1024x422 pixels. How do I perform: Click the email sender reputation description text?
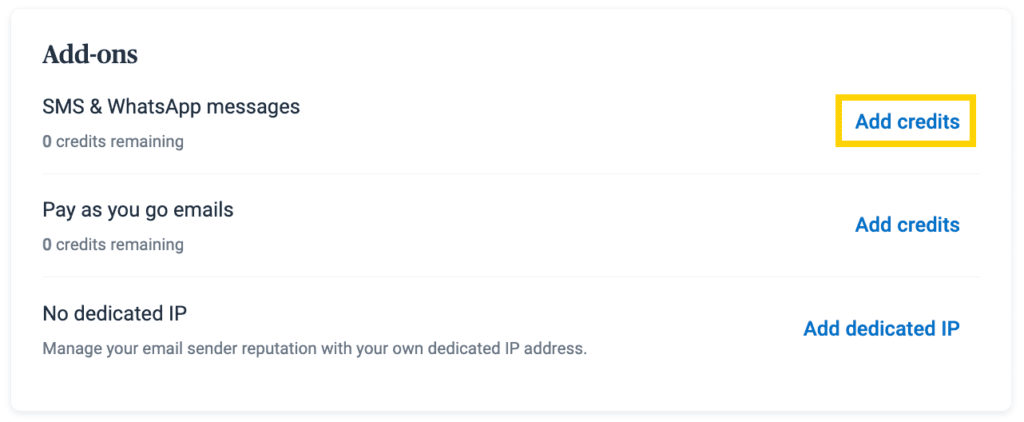[x=314, y=349]
